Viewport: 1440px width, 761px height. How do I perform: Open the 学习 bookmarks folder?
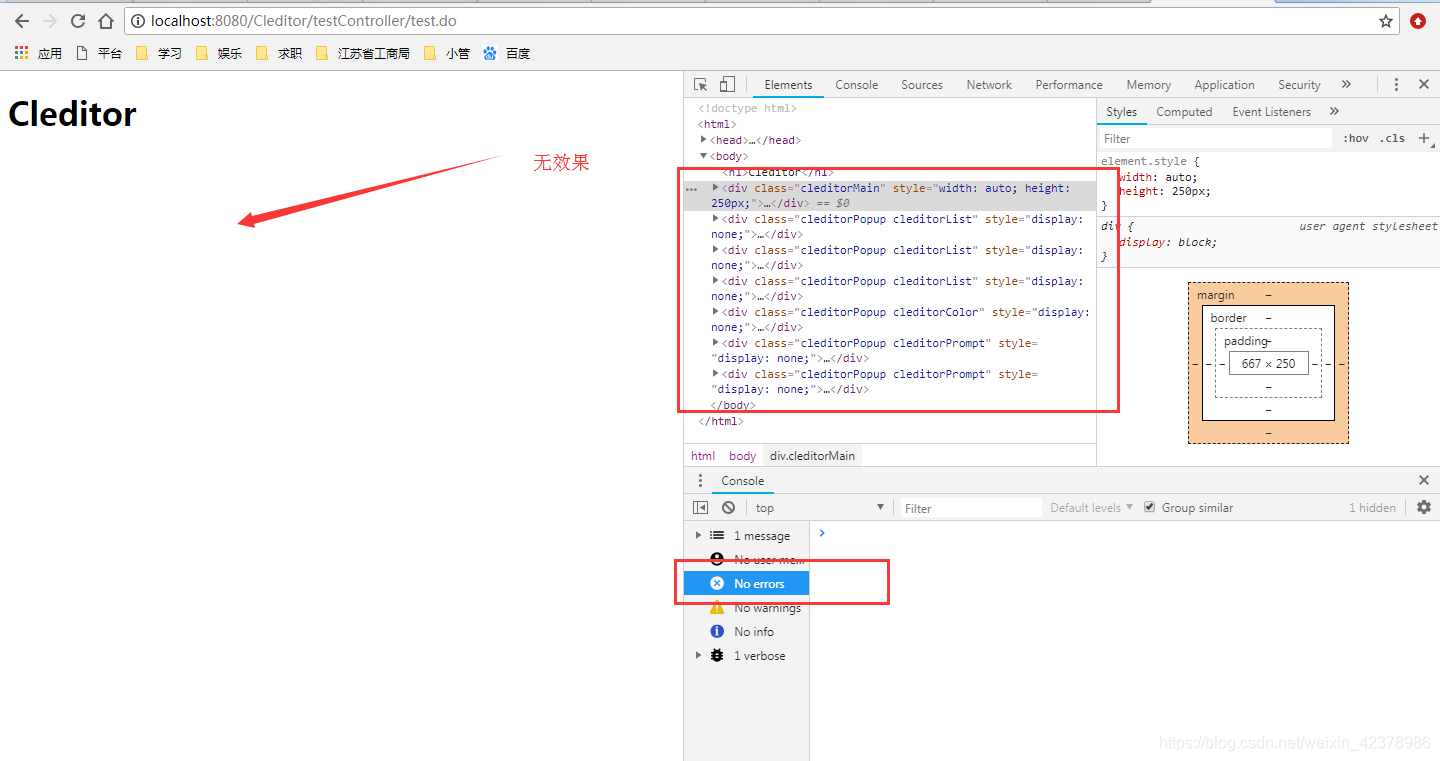pos(167,53)
